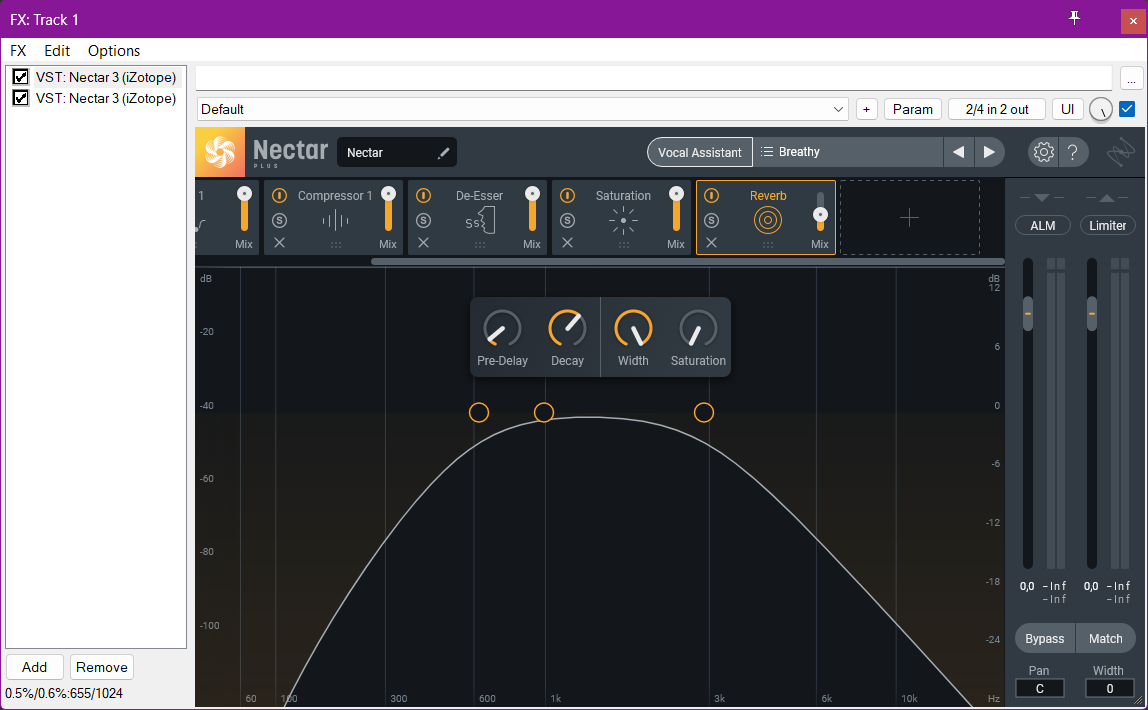Toggle the plugin bypass checkbox at top right
Image resolution: width=1148 pixels, height=710 pixels.
tap(1127, 109)
